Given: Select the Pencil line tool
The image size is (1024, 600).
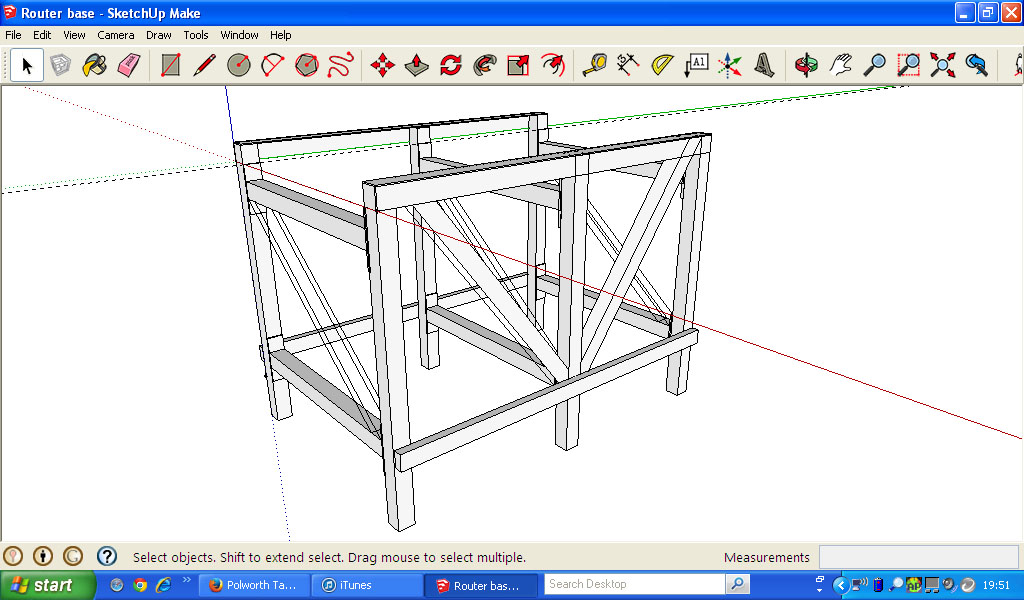Looking at the screenshot, I should 204,66.
